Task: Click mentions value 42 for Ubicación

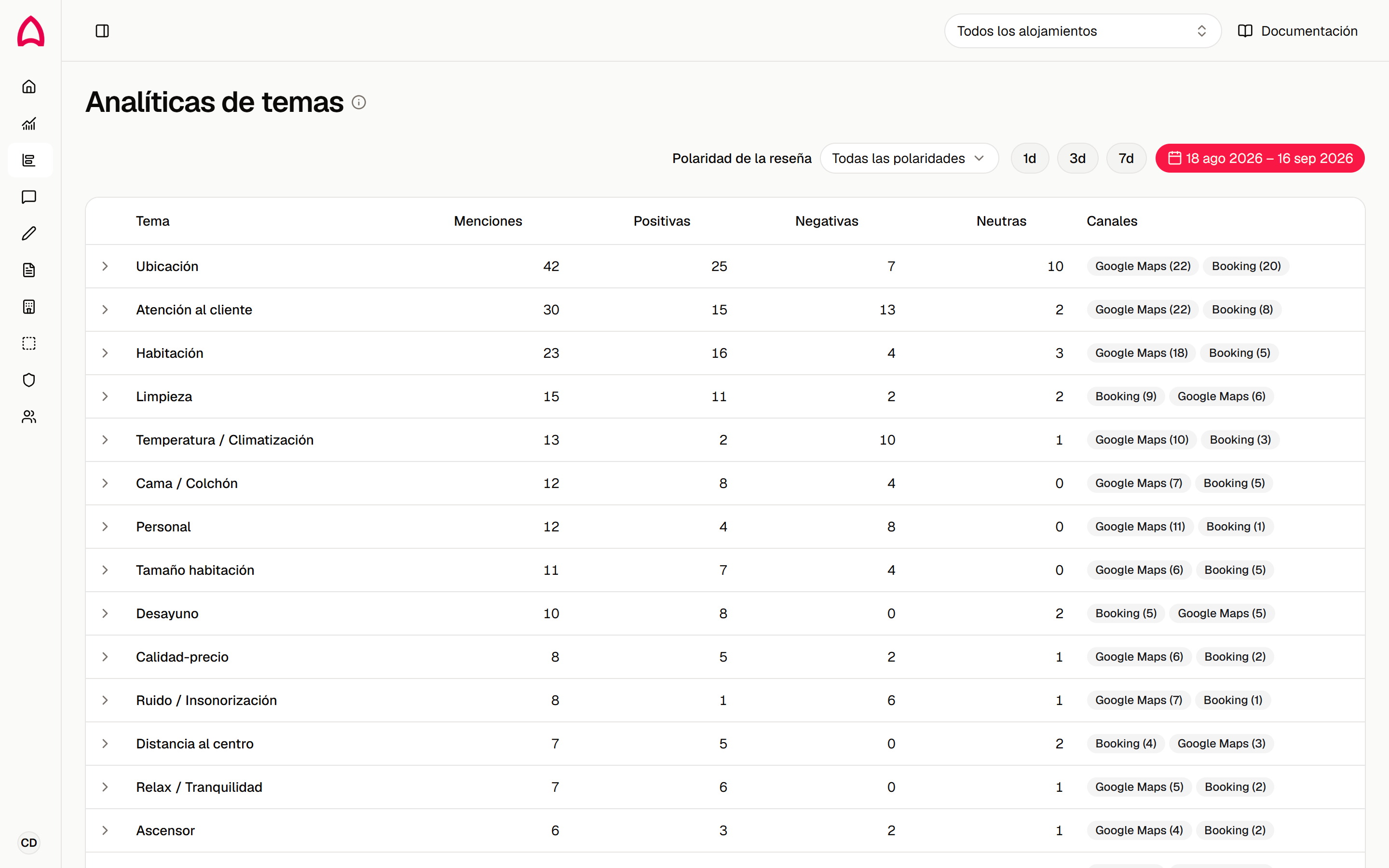Action: [x=551, y=266]
